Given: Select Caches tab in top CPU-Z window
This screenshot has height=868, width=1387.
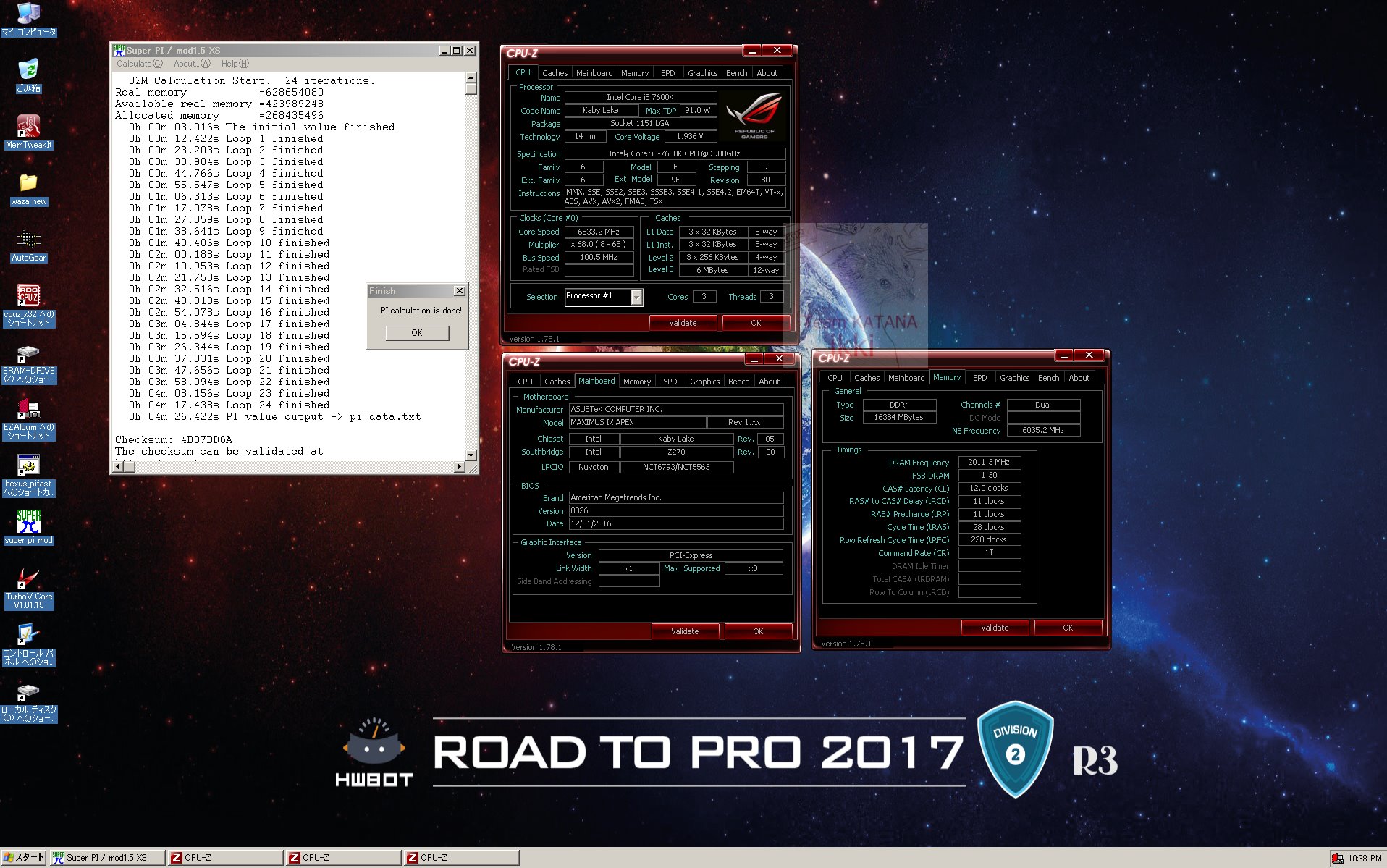Looking at the screenshot, I should (555, 73).
